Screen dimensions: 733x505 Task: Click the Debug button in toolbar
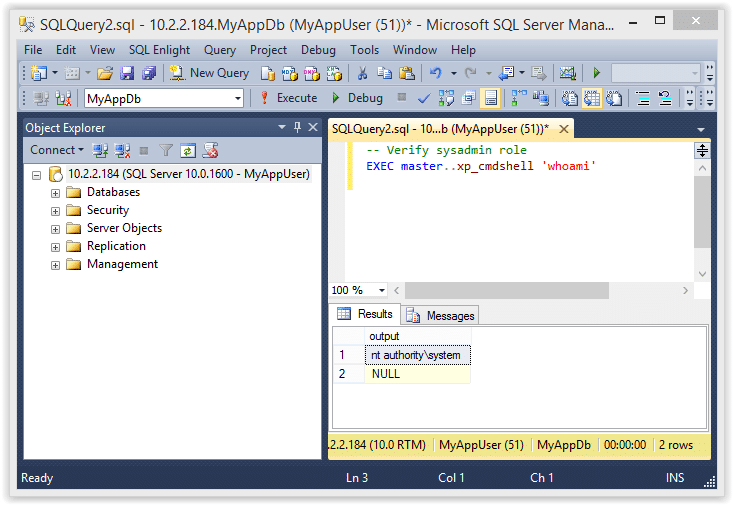[x=357, y=98]
